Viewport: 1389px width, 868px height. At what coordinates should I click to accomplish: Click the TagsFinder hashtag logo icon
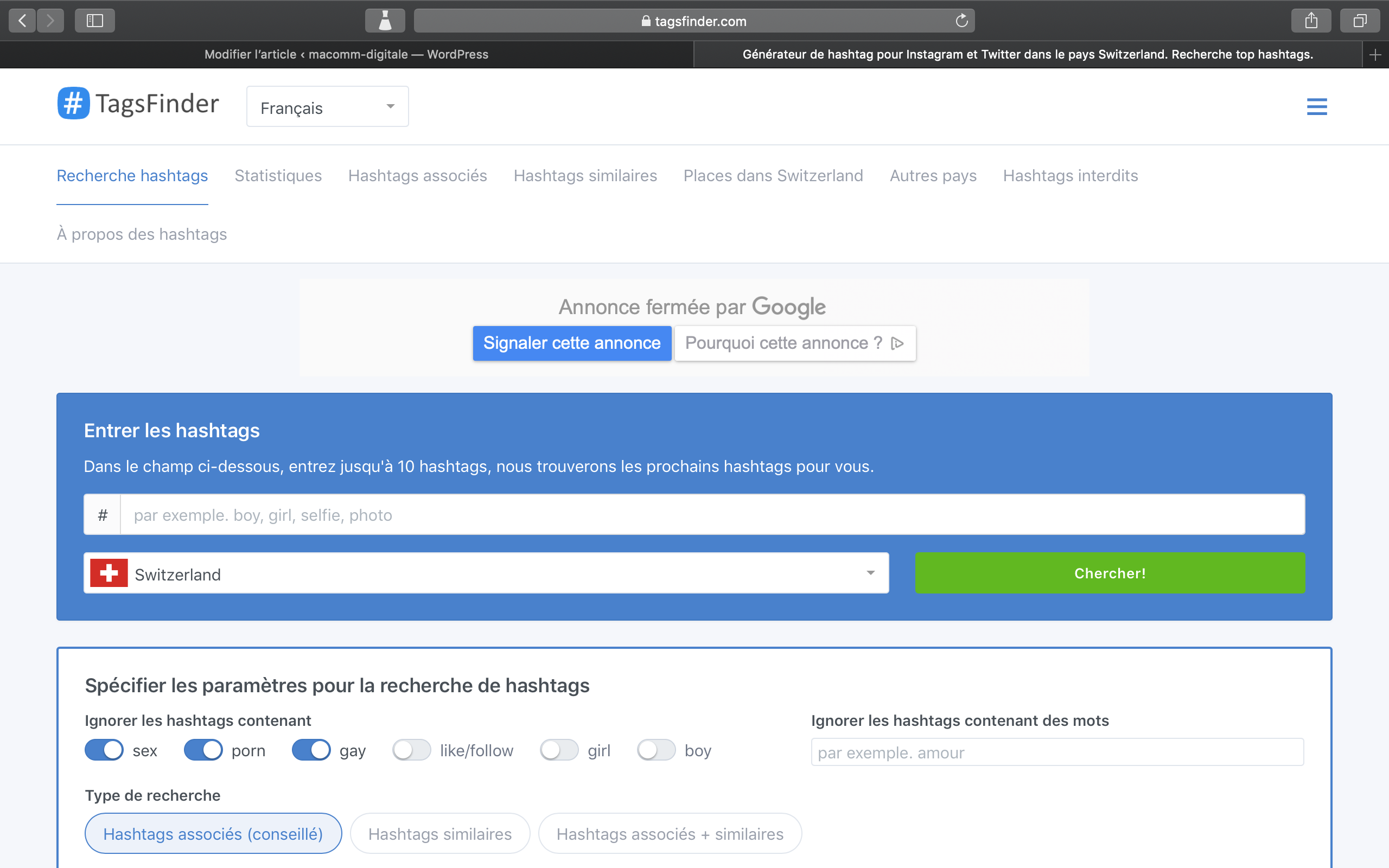click(x=73, y=103)
